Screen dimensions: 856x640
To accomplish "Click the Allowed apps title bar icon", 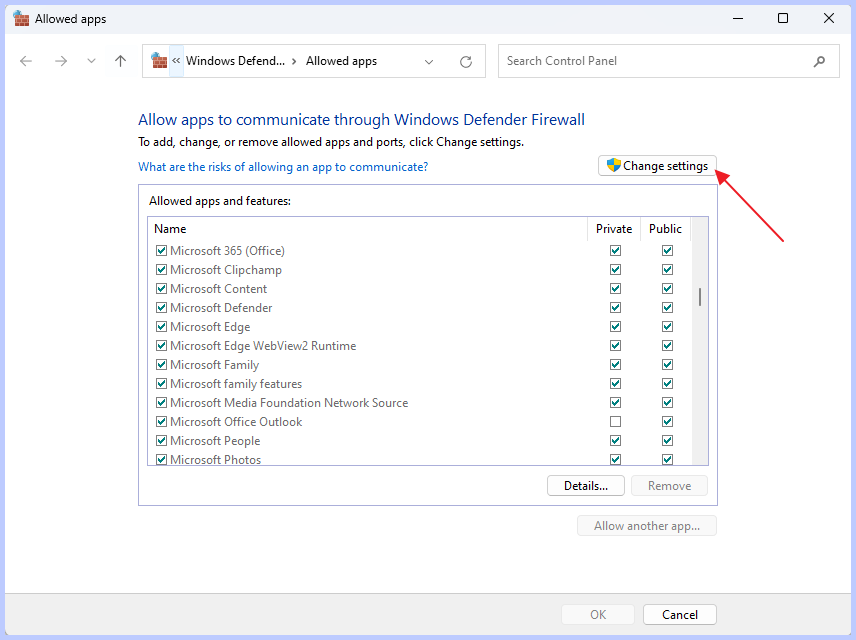I will tap(21, 19).
